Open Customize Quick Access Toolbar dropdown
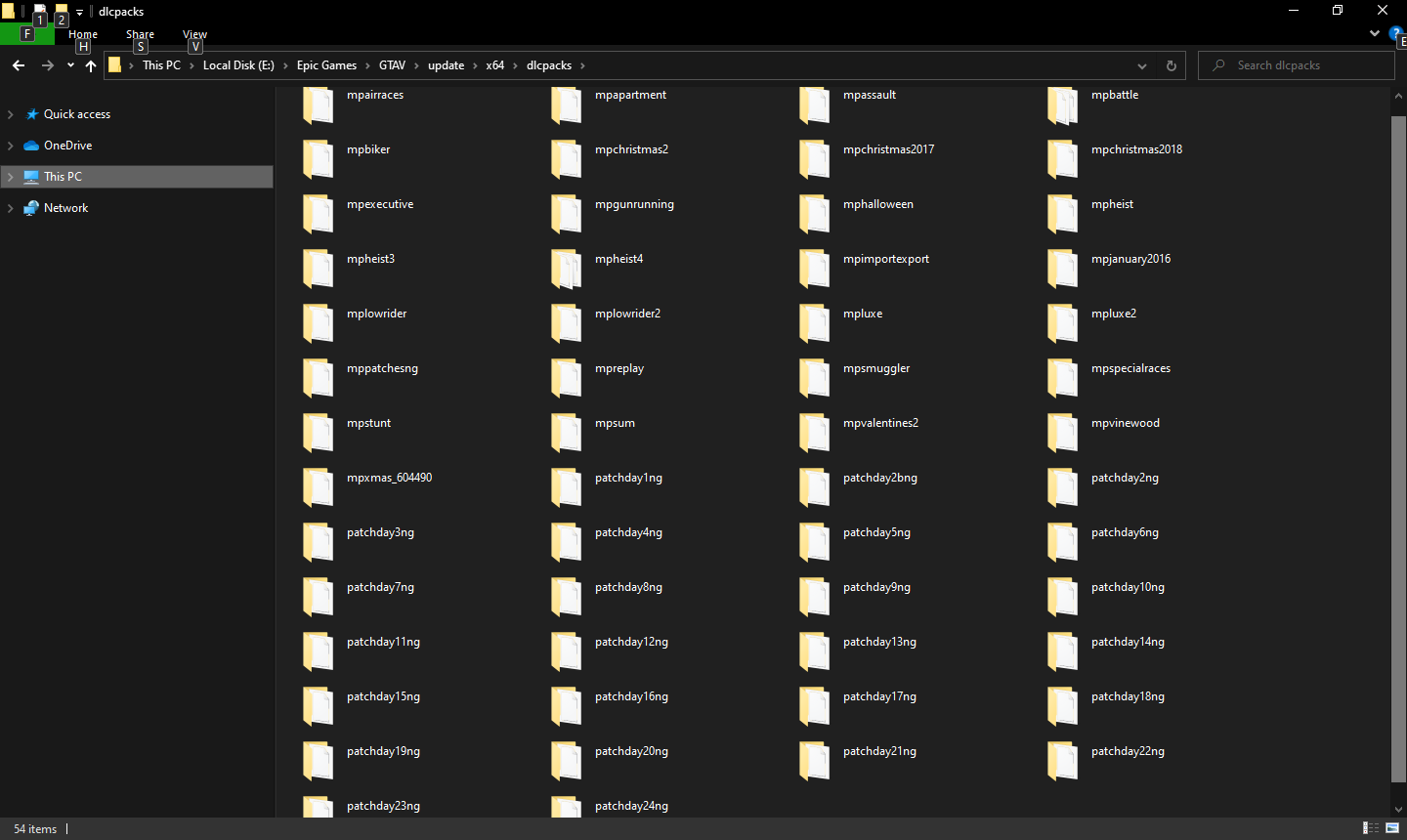This screenshot has width=1407, height=840. coord(80,13)
